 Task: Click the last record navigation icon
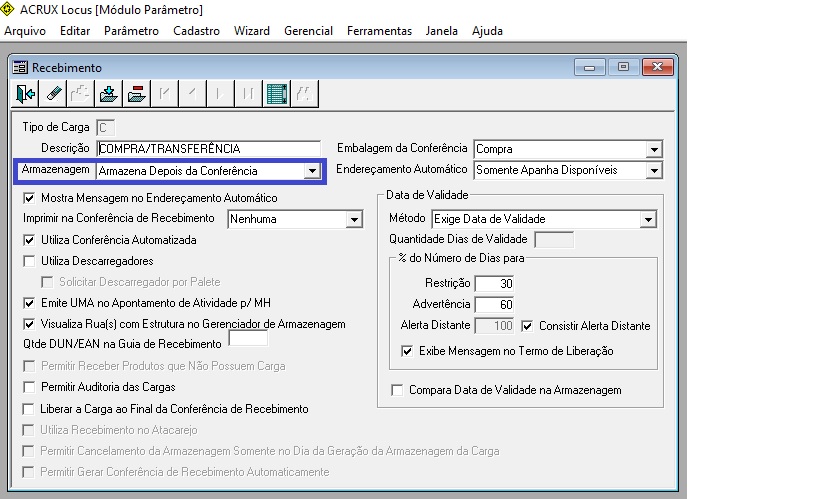click(x=248, y=94)
